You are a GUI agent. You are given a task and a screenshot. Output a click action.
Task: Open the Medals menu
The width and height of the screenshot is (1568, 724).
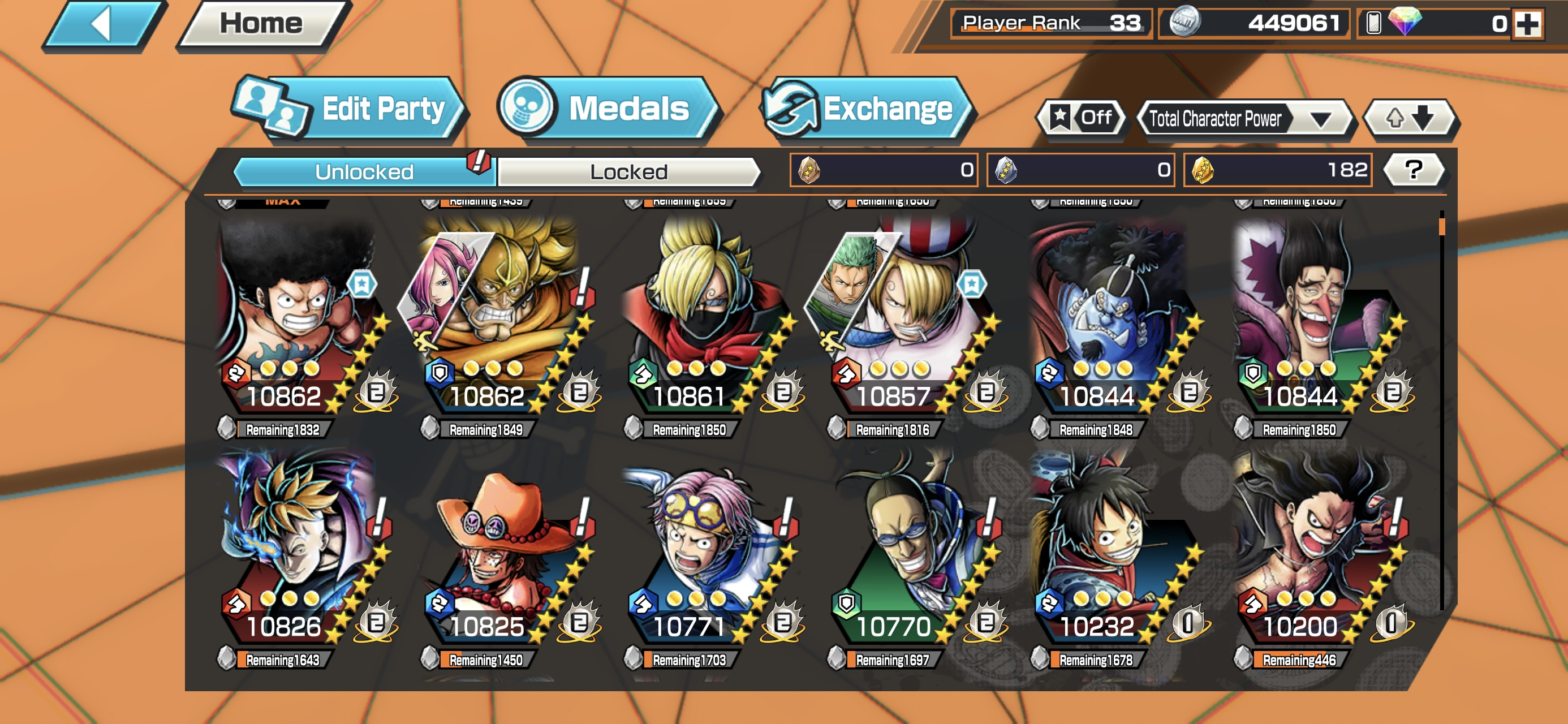tap(608, 109)
